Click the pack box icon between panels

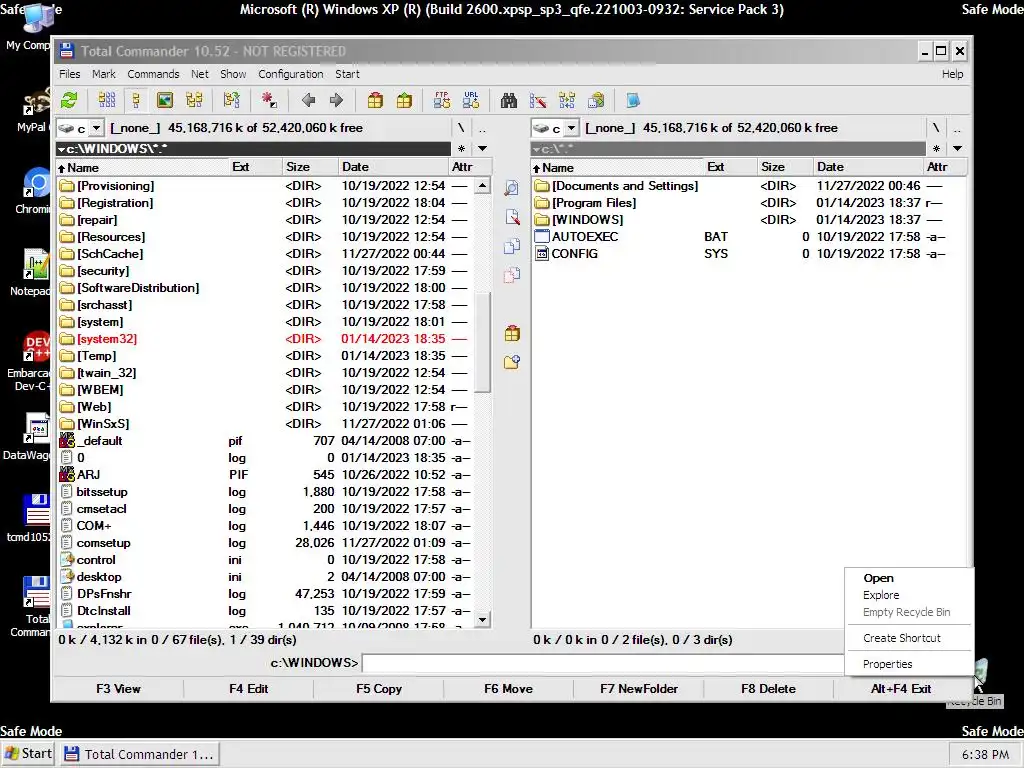[x=512, y=334]
